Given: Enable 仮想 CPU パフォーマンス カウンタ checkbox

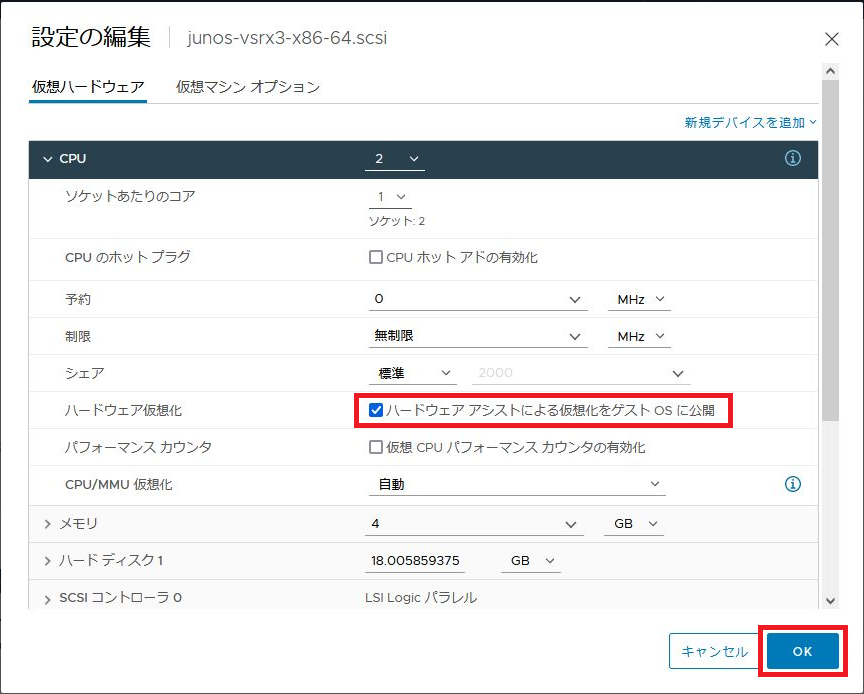Looking at the screenshot, I should coord(376,447).
